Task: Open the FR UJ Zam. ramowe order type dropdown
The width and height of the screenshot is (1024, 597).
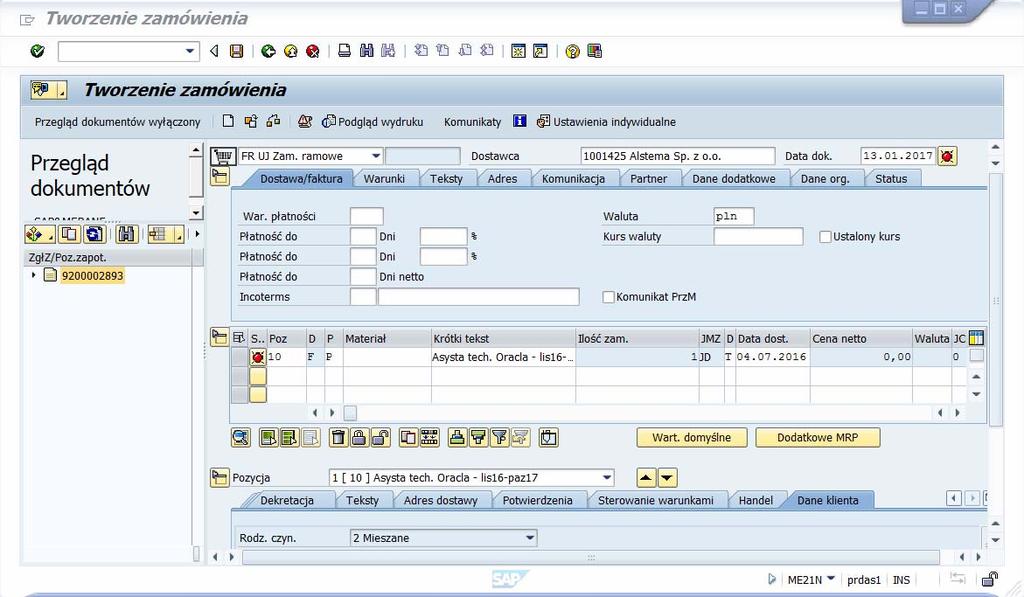Action: [376, 156]
